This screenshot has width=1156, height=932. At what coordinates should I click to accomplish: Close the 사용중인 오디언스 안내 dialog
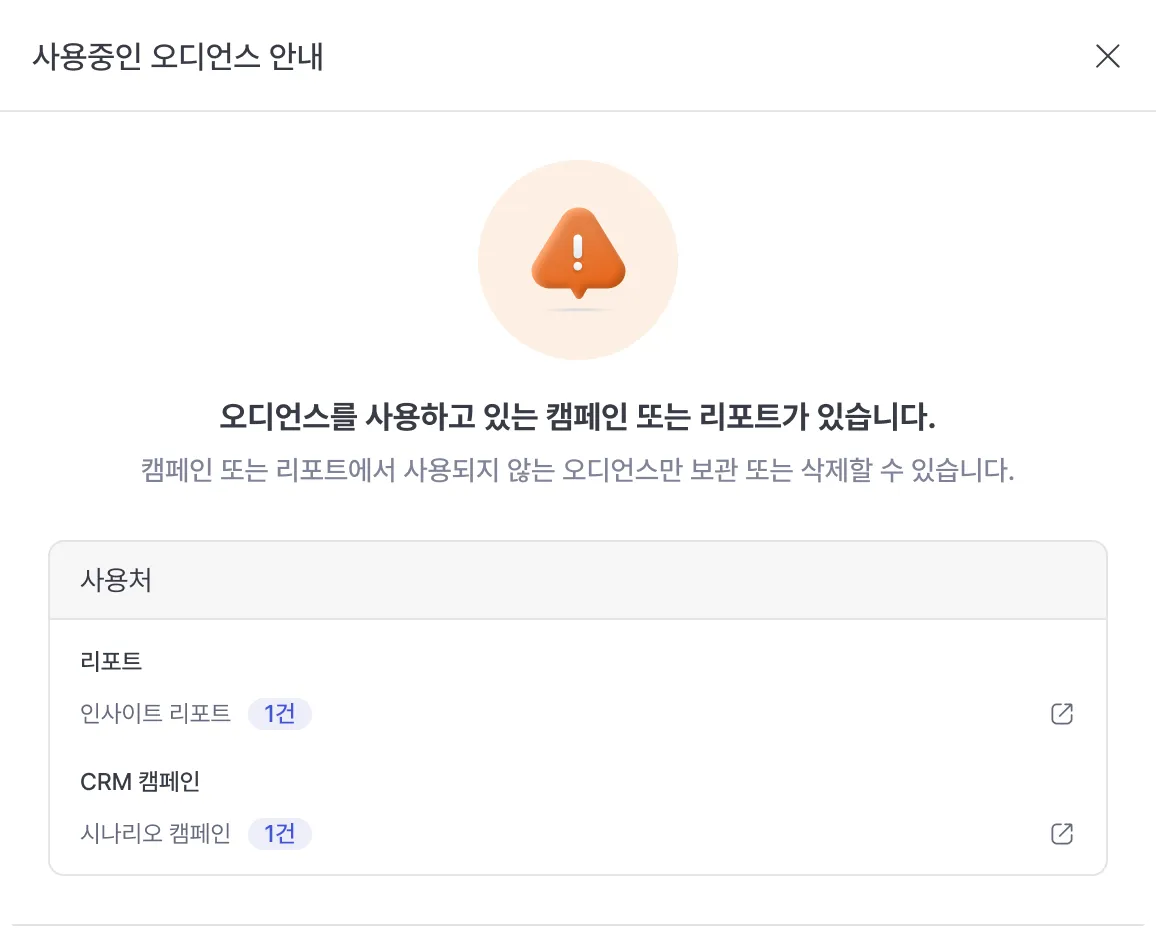click(x=1107, y=56)
